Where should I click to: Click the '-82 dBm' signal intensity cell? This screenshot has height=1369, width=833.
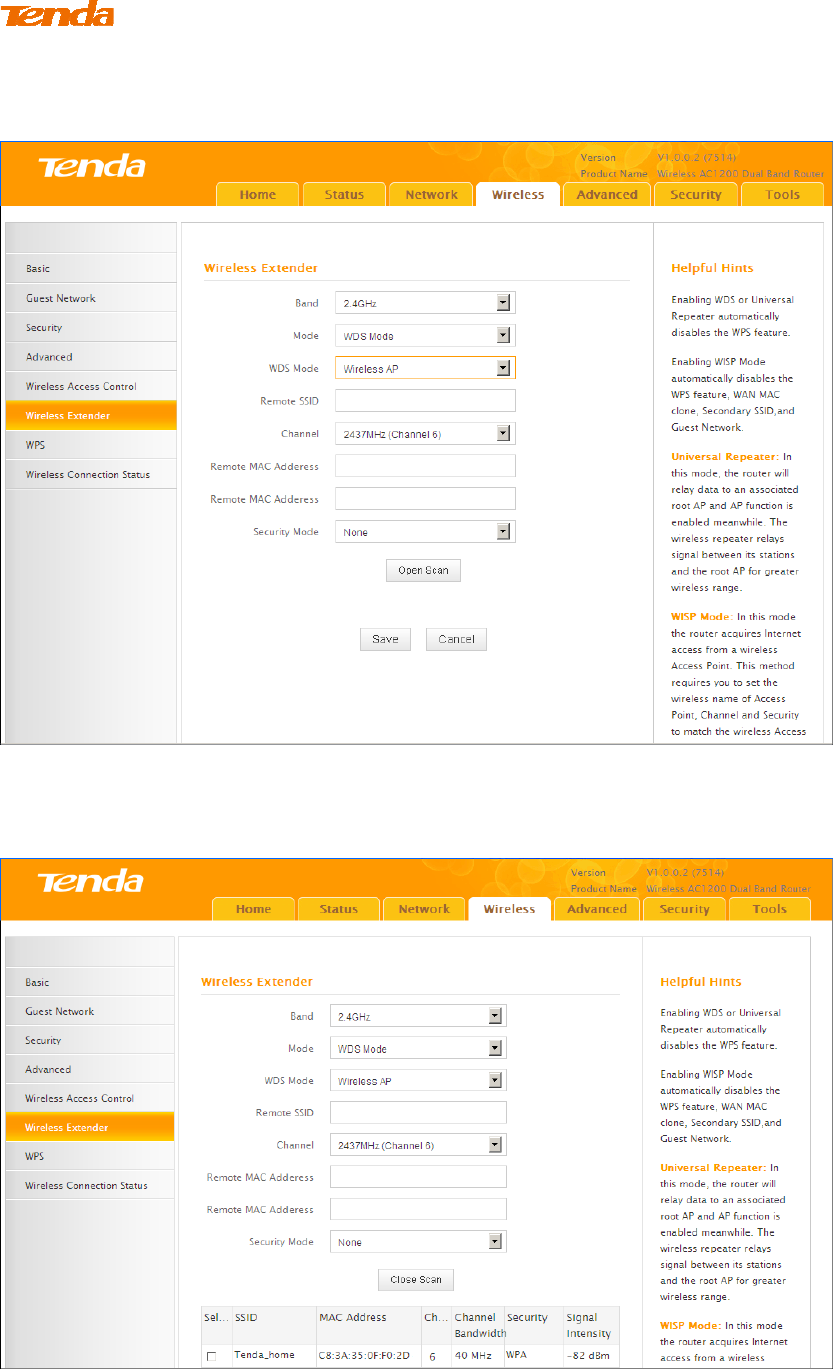coord(587,1355)
